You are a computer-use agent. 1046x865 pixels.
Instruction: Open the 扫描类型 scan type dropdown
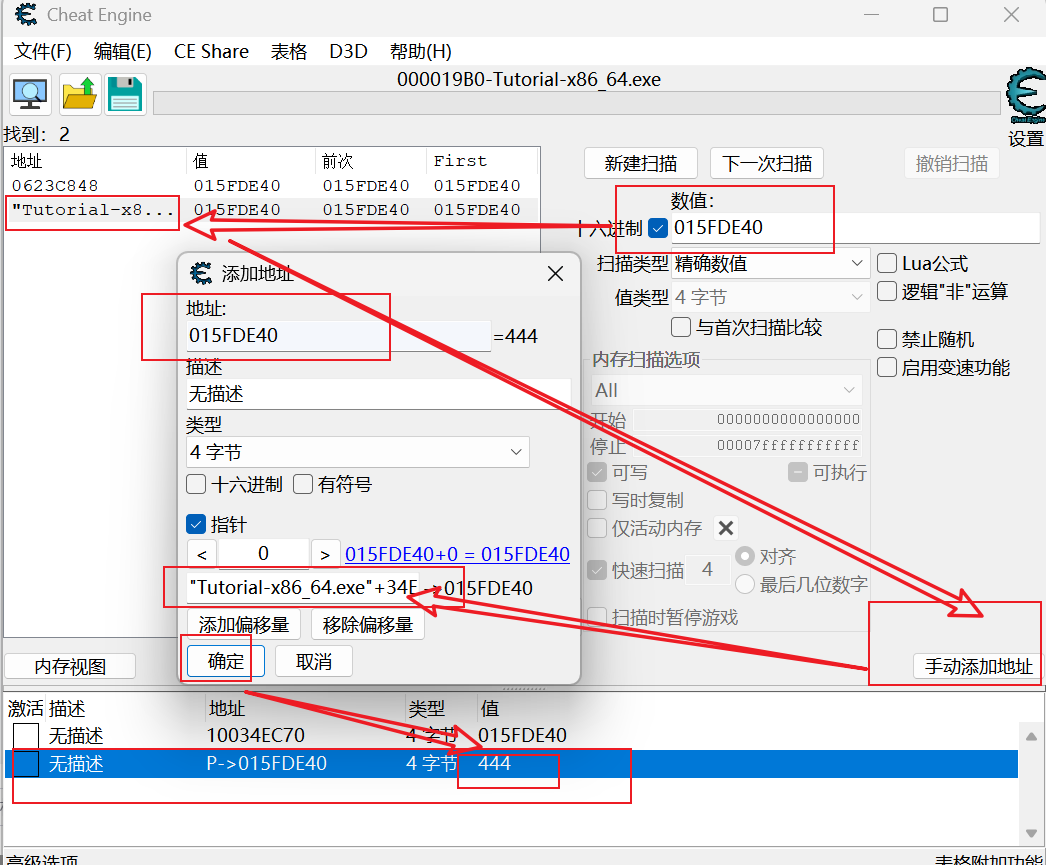[768, 263]
